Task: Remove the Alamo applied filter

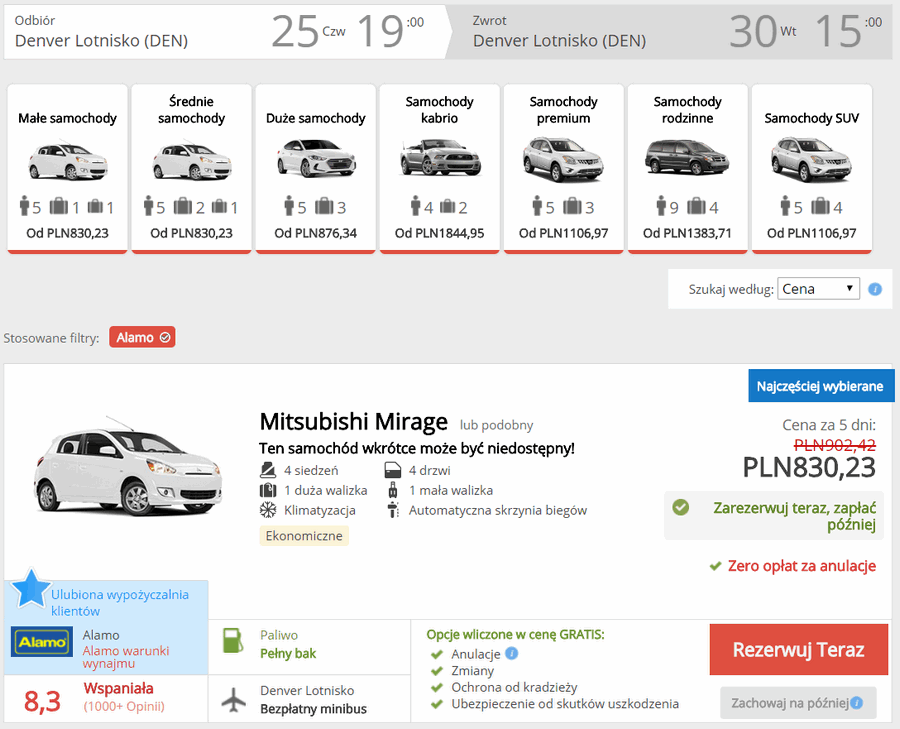Action: pos(142,338)
